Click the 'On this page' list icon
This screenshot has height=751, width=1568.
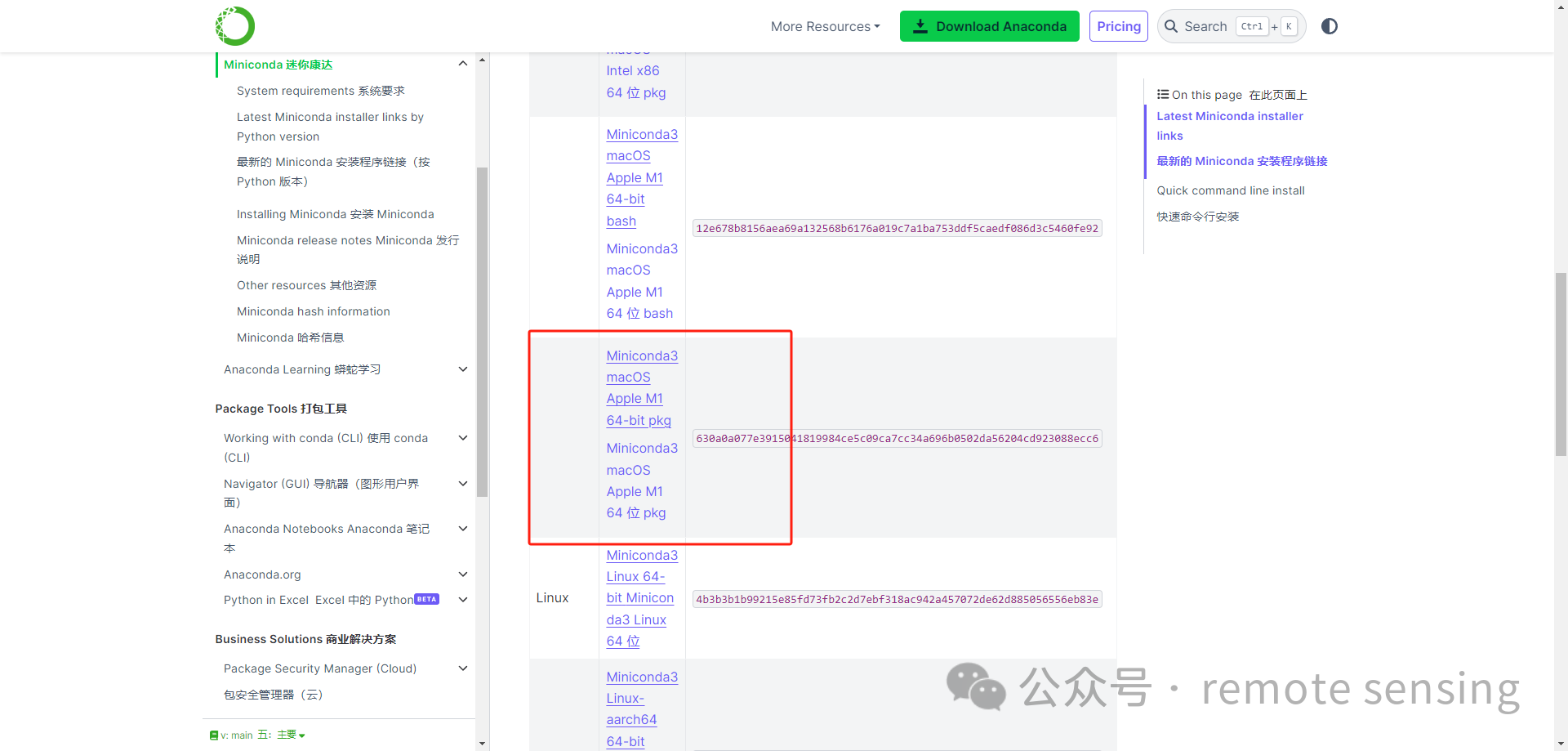tap(1163, 94)
